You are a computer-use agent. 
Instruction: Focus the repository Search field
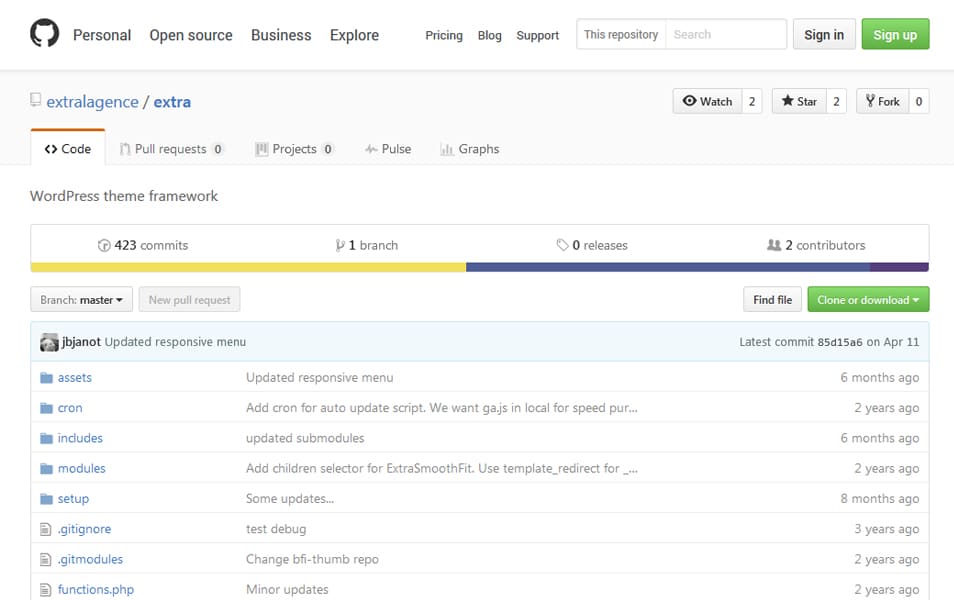[x=726, y=34]
